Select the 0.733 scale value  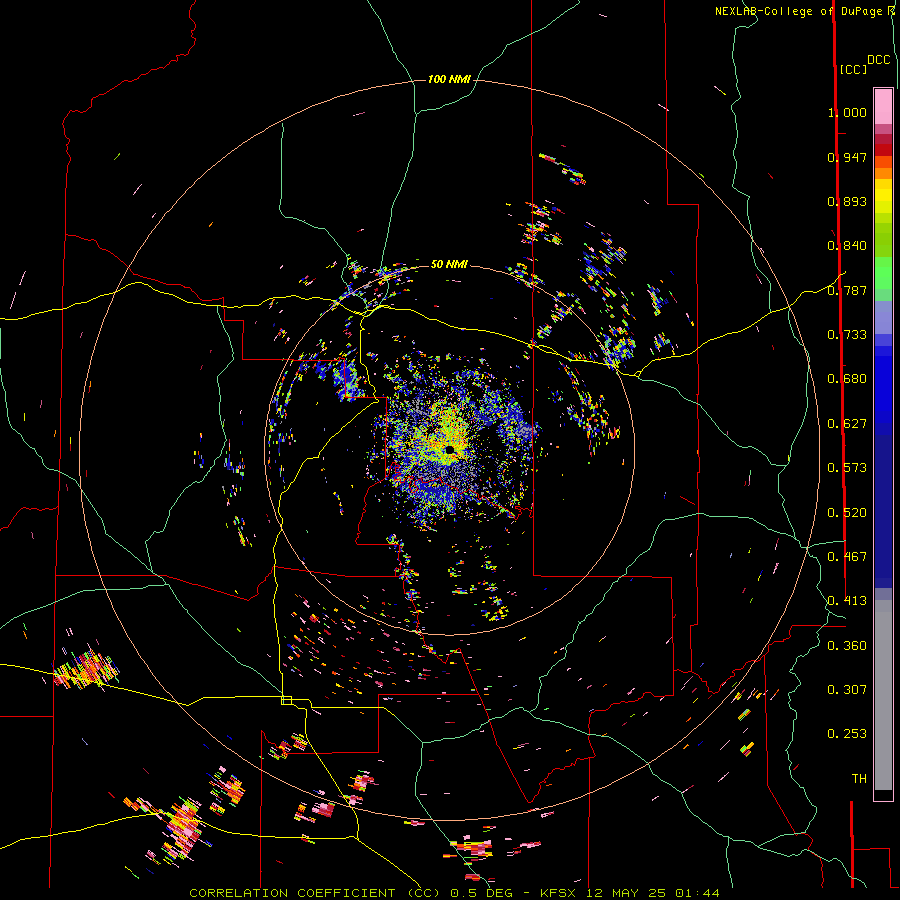[847, 335]
